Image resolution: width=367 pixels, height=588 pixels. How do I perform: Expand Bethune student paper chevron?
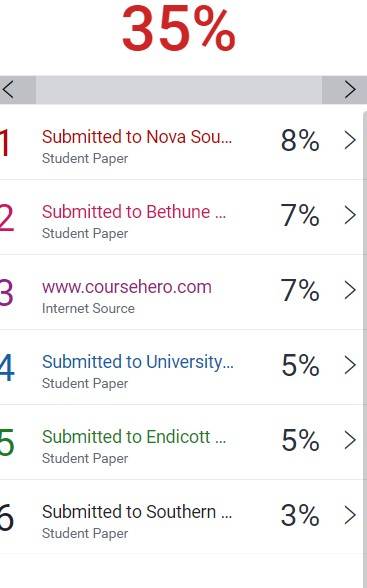(350, 216)
